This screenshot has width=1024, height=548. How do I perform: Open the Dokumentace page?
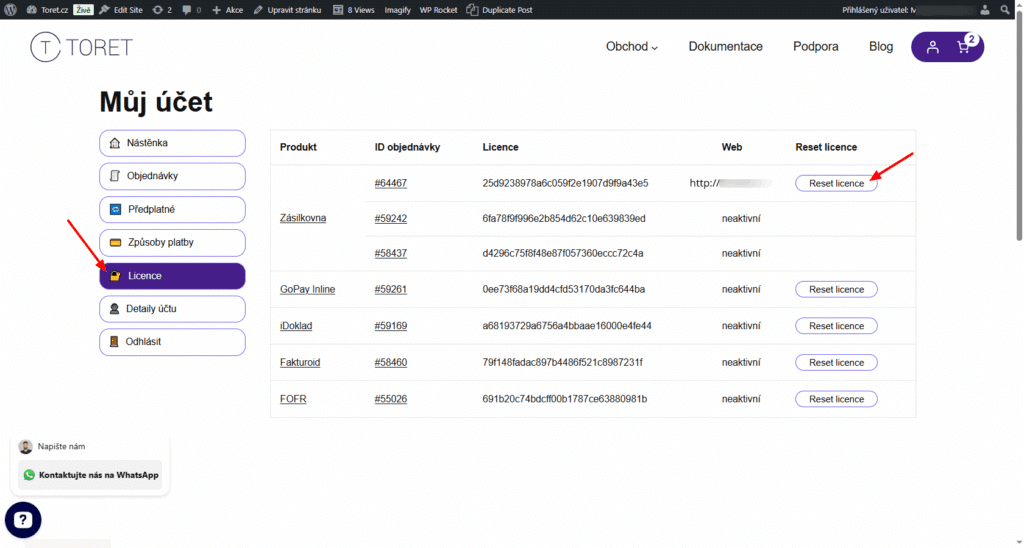(726, 46)
